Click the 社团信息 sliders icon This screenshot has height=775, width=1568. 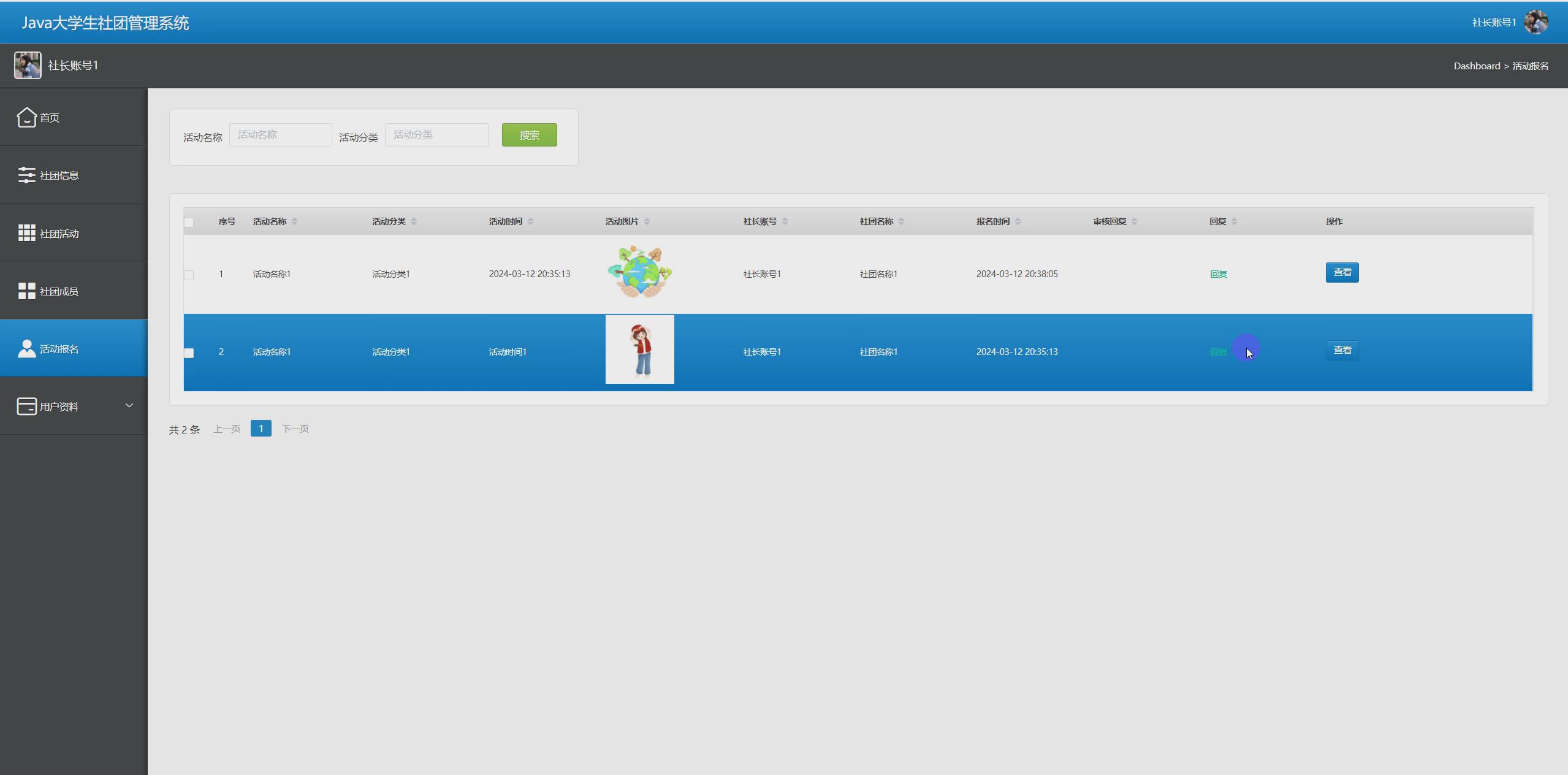tap(26, 175)
